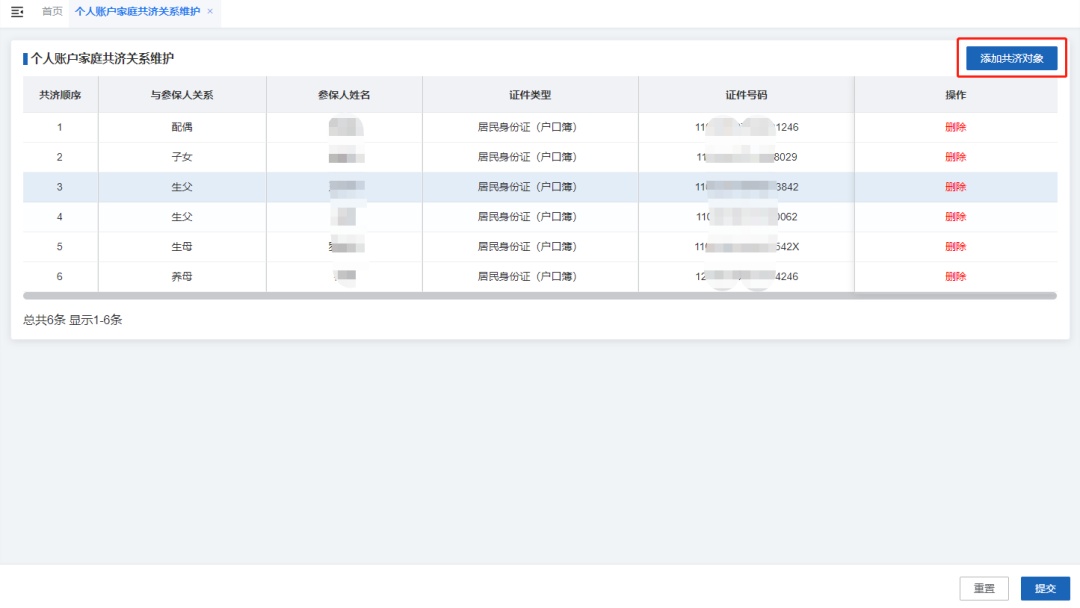Delete the 养母 row entry
The height and width of the screenshot is (608, 1080).
click(955, 277)
